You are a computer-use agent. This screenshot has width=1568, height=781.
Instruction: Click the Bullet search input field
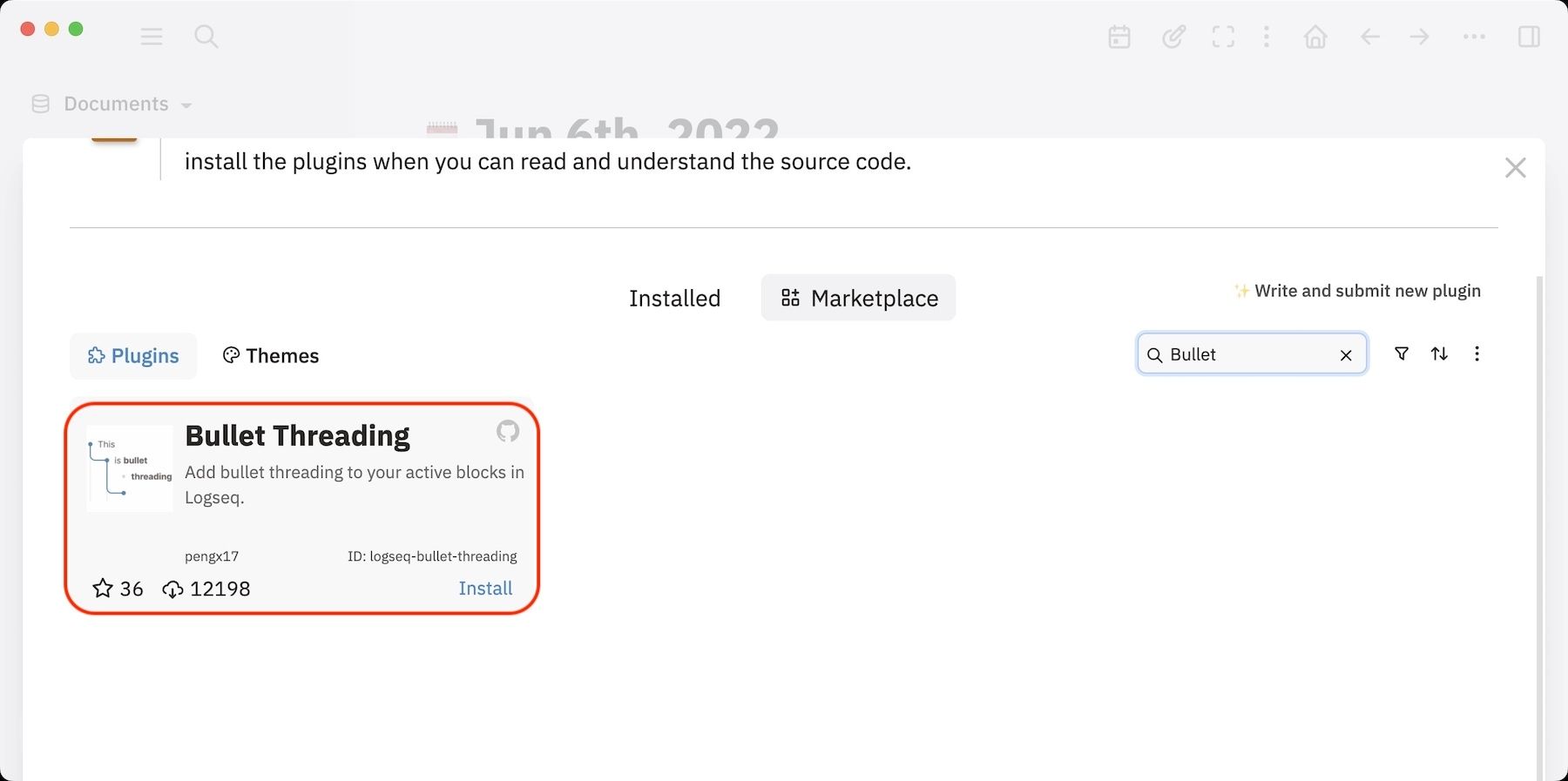point(1250,354)
